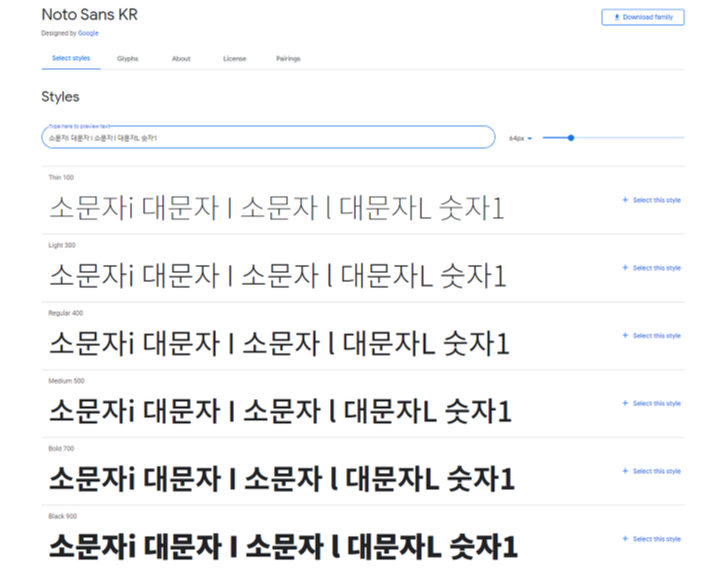
Task: Select the Black 900 style
Action: (x=652, y=539)
